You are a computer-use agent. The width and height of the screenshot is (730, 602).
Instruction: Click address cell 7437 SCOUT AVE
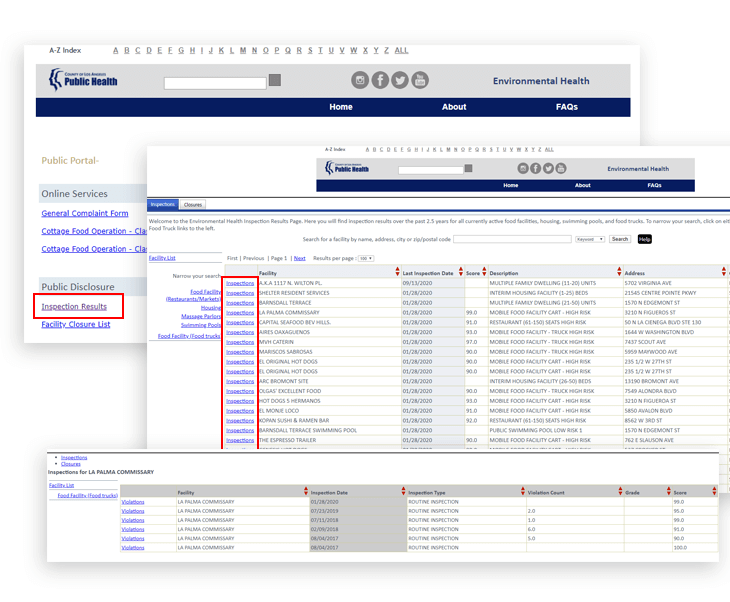tap(675, 342)
